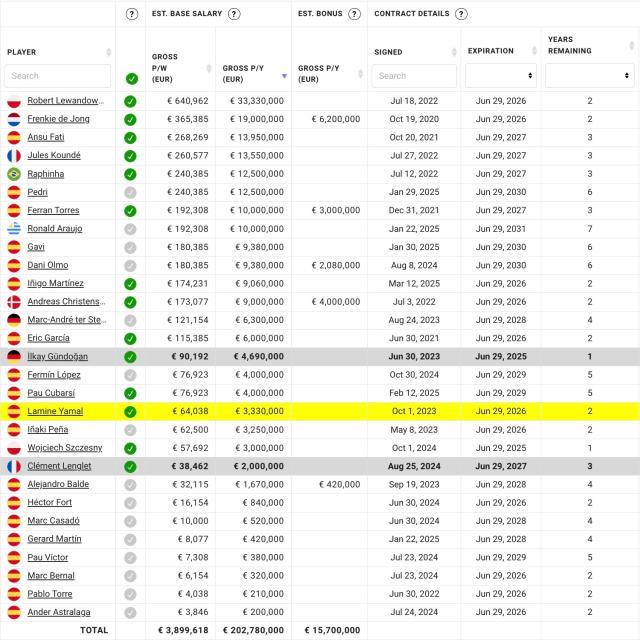The image size is (640, 640).
Task: Toggle the green checkmark filter in header
Action: [131, 78]
